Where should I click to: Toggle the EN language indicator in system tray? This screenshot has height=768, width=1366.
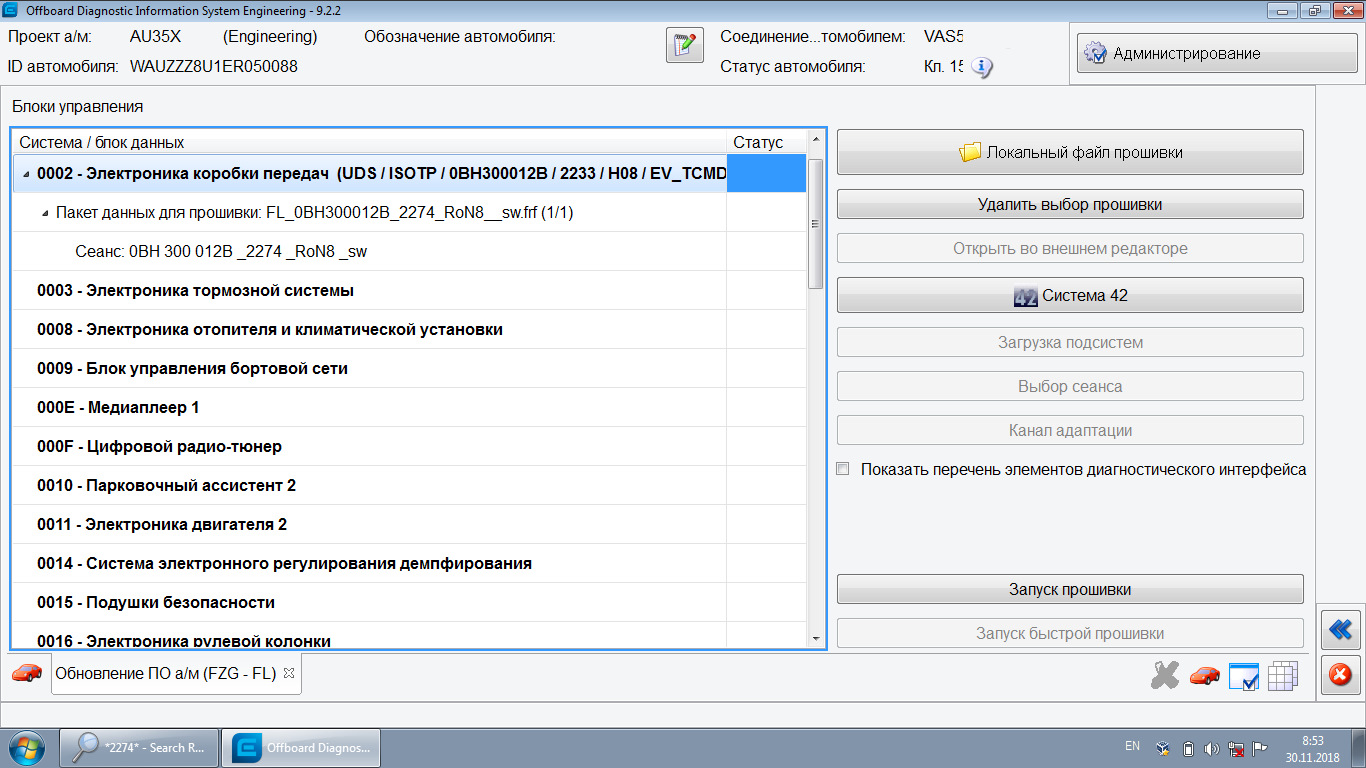click(1133, 747)
